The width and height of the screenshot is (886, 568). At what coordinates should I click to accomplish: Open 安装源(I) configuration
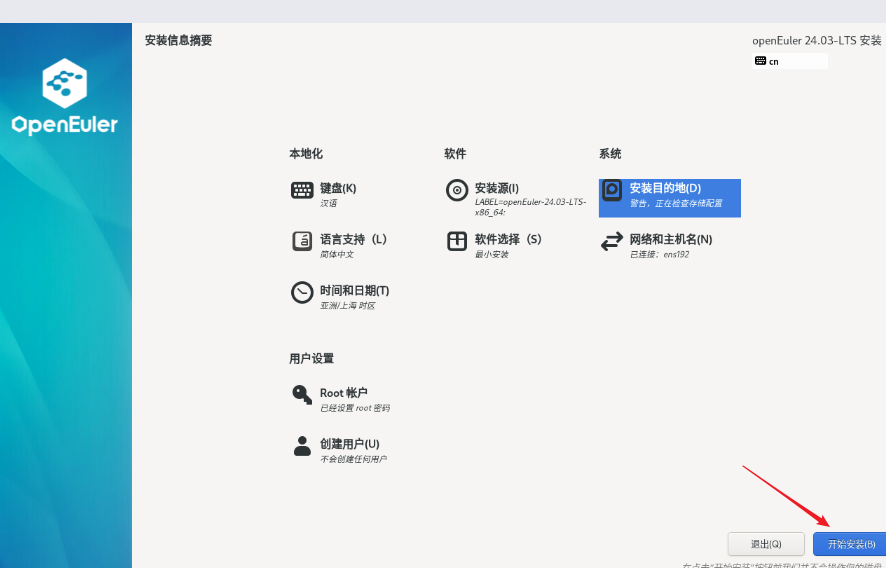[516, 198]
